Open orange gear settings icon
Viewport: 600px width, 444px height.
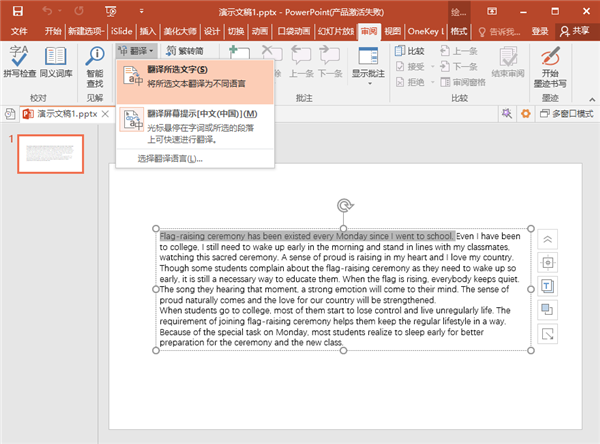tap(526, 113)
